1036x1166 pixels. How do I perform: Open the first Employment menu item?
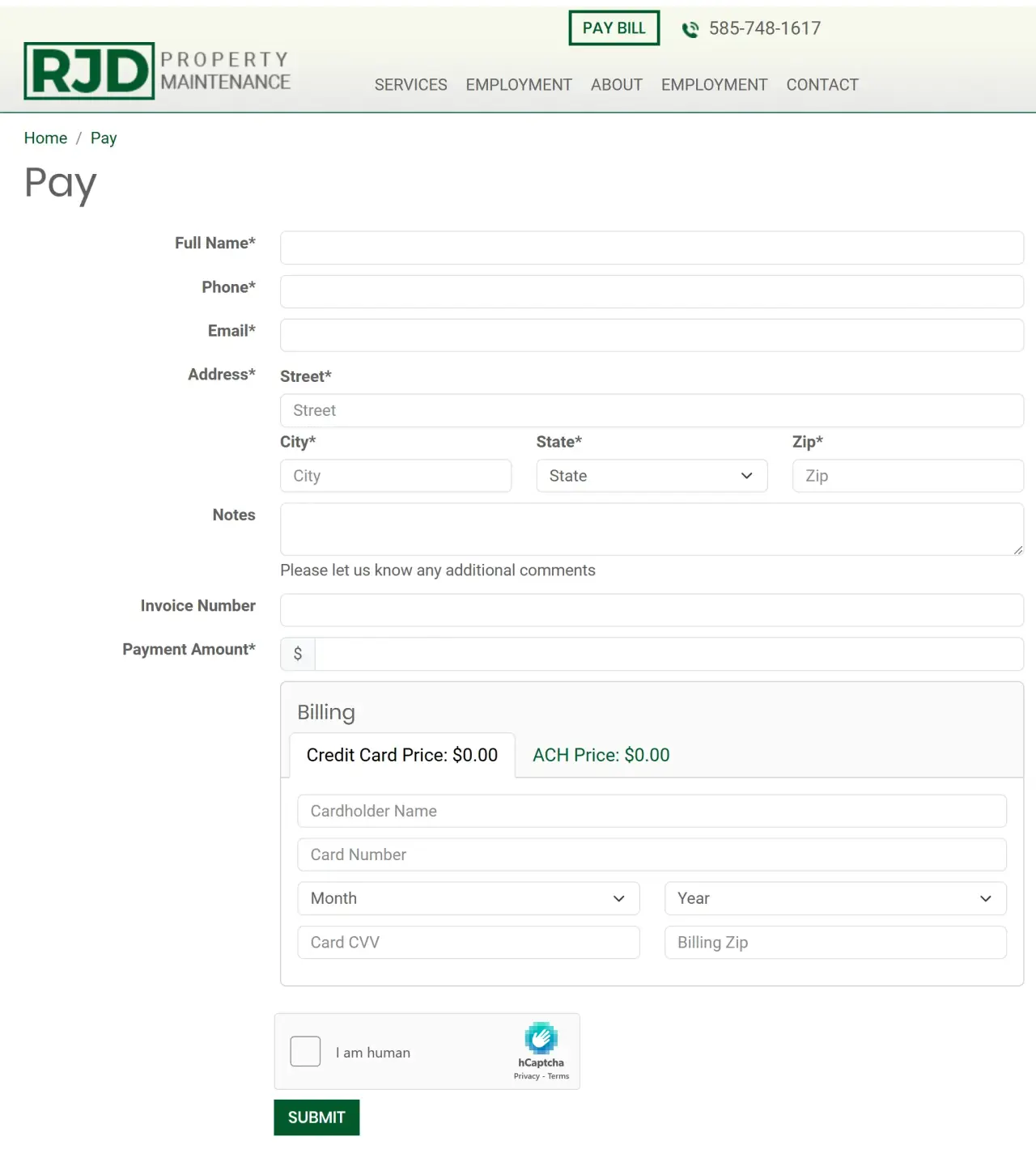point(519,85)
